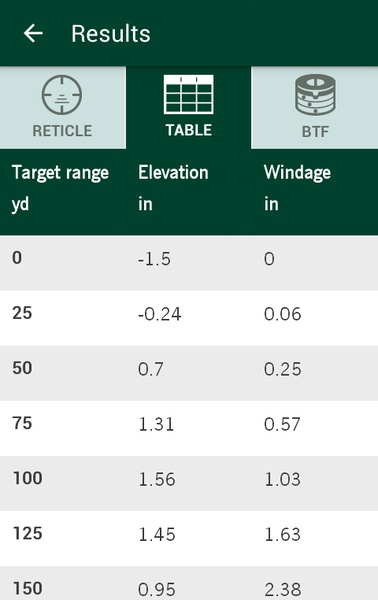The image size is (378, 600).
Task: Tap the Windage column header
Action: tap(297, 173)
